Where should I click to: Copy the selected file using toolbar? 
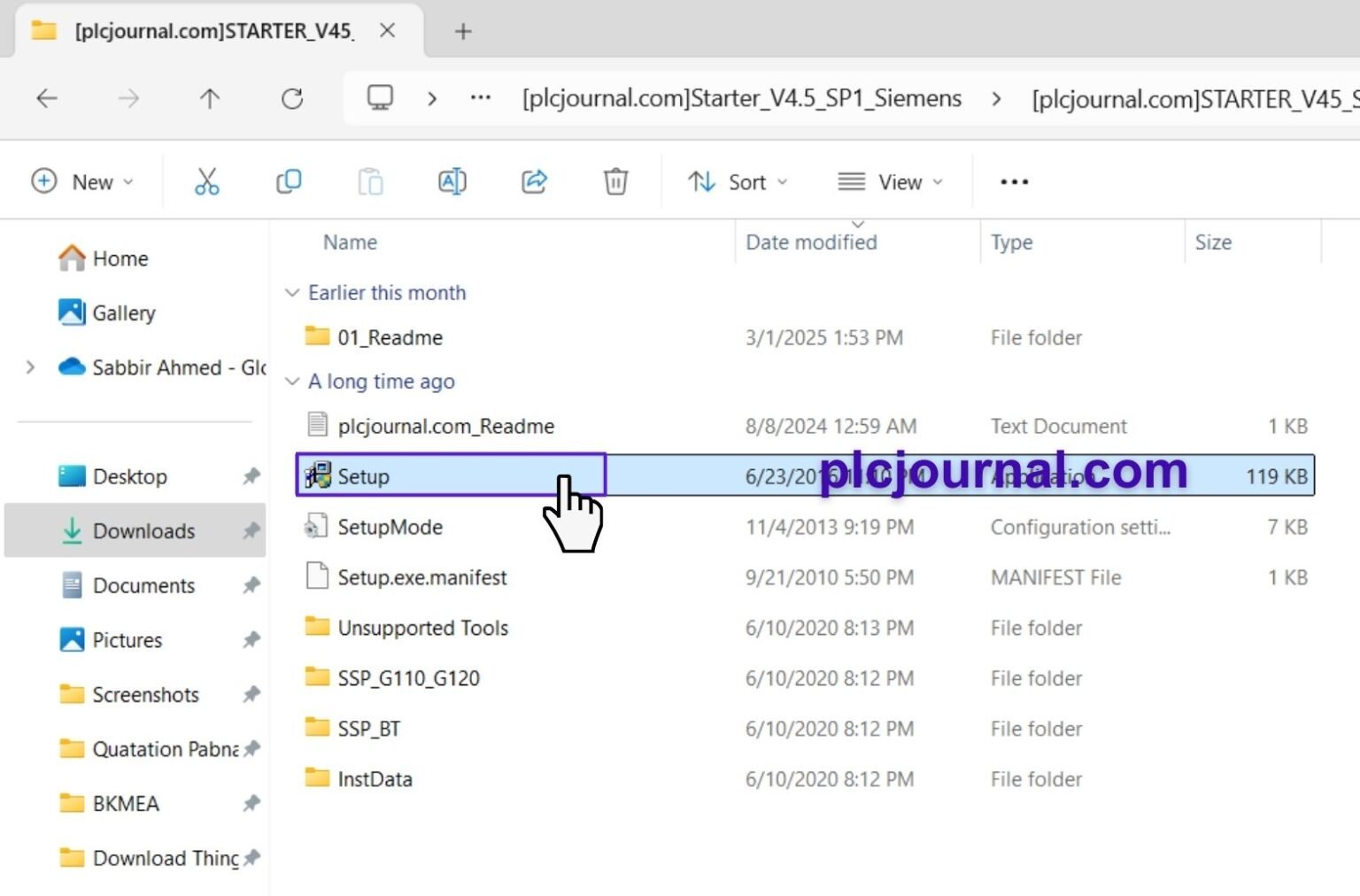(289, 182)
